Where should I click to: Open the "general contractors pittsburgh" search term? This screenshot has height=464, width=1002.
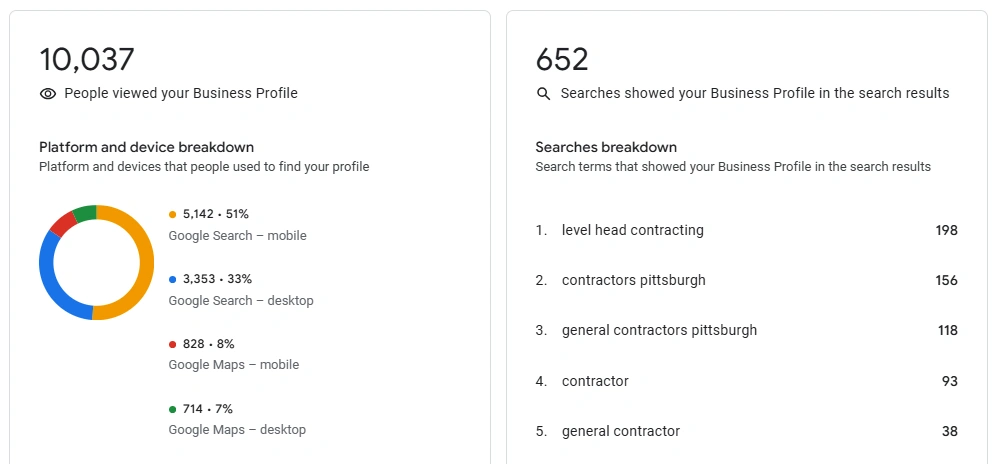click(659, 330)
